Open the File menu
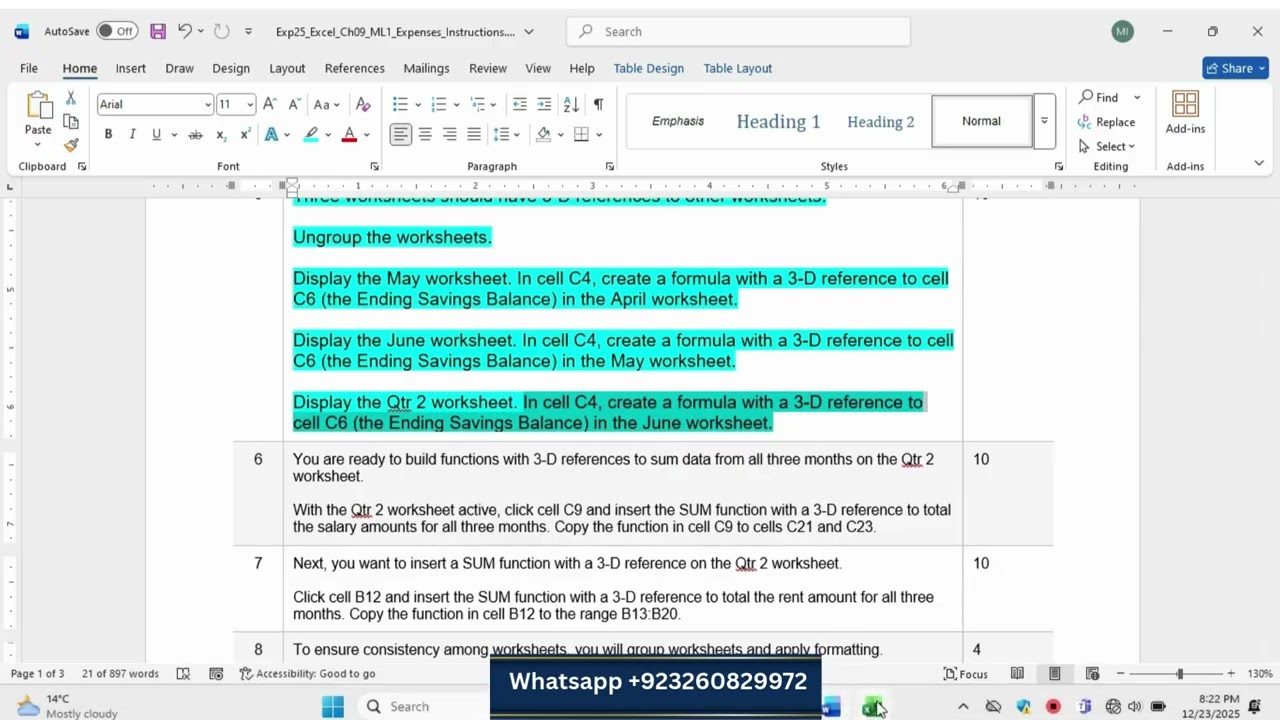Viewport: 1280px width, 720px height. pyautogui.click(x=29, y=68)
